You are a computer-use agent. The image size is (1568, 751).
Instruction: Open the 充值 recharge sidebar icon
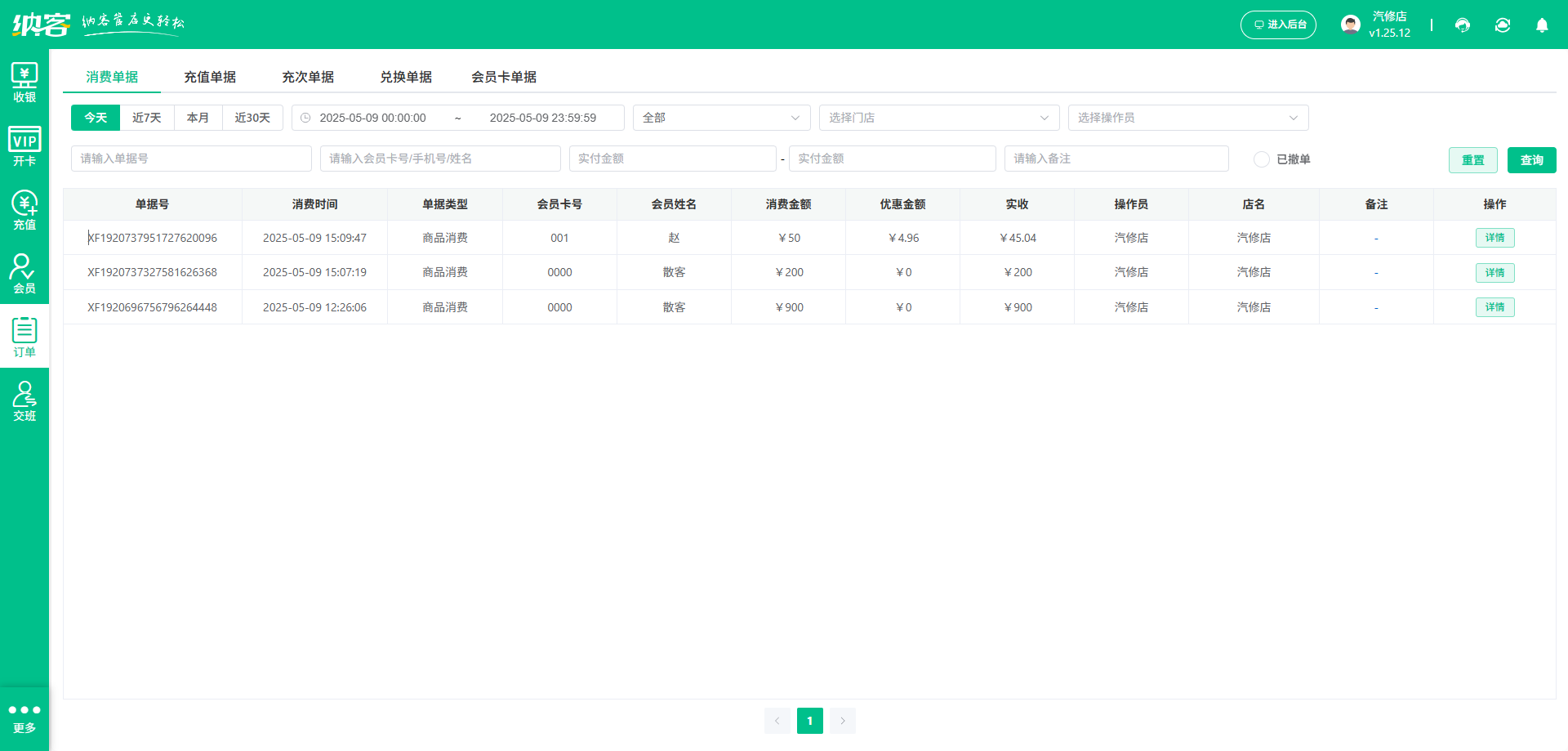[24, 210]
